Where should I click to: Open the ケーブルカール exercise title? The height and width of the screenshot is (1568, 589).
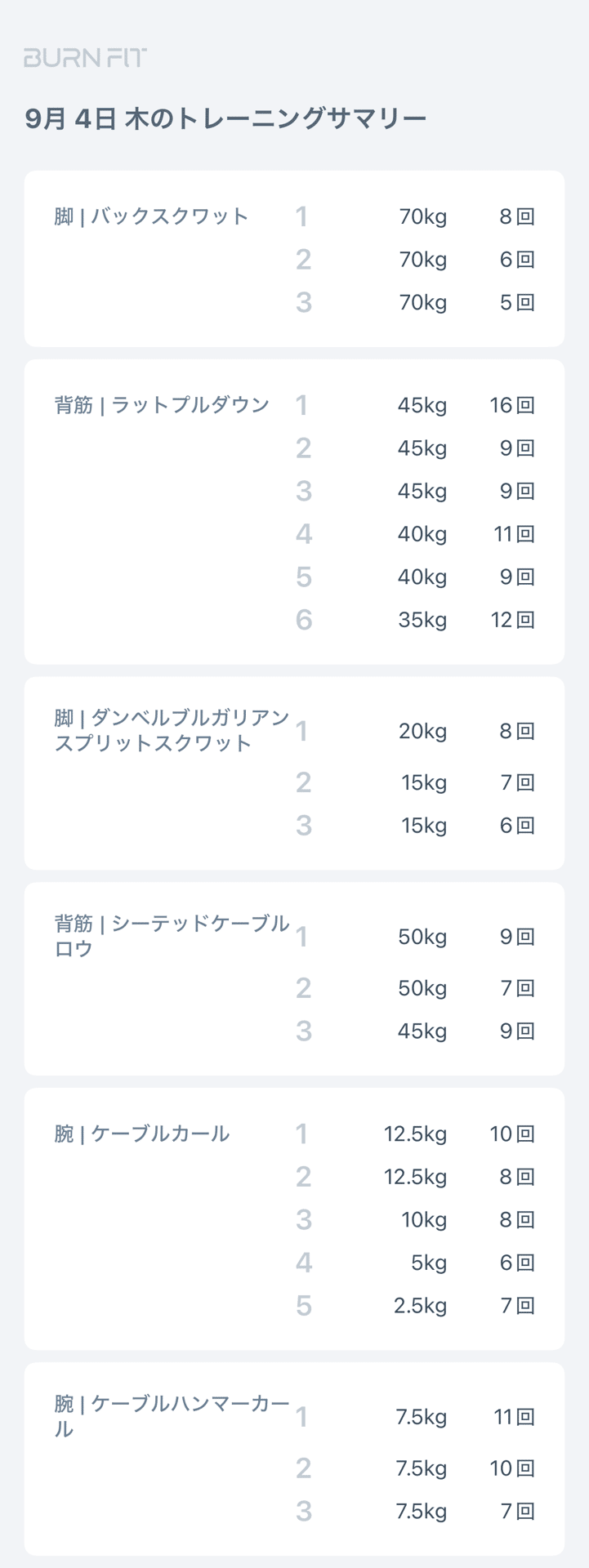(x=142, y=1134)
